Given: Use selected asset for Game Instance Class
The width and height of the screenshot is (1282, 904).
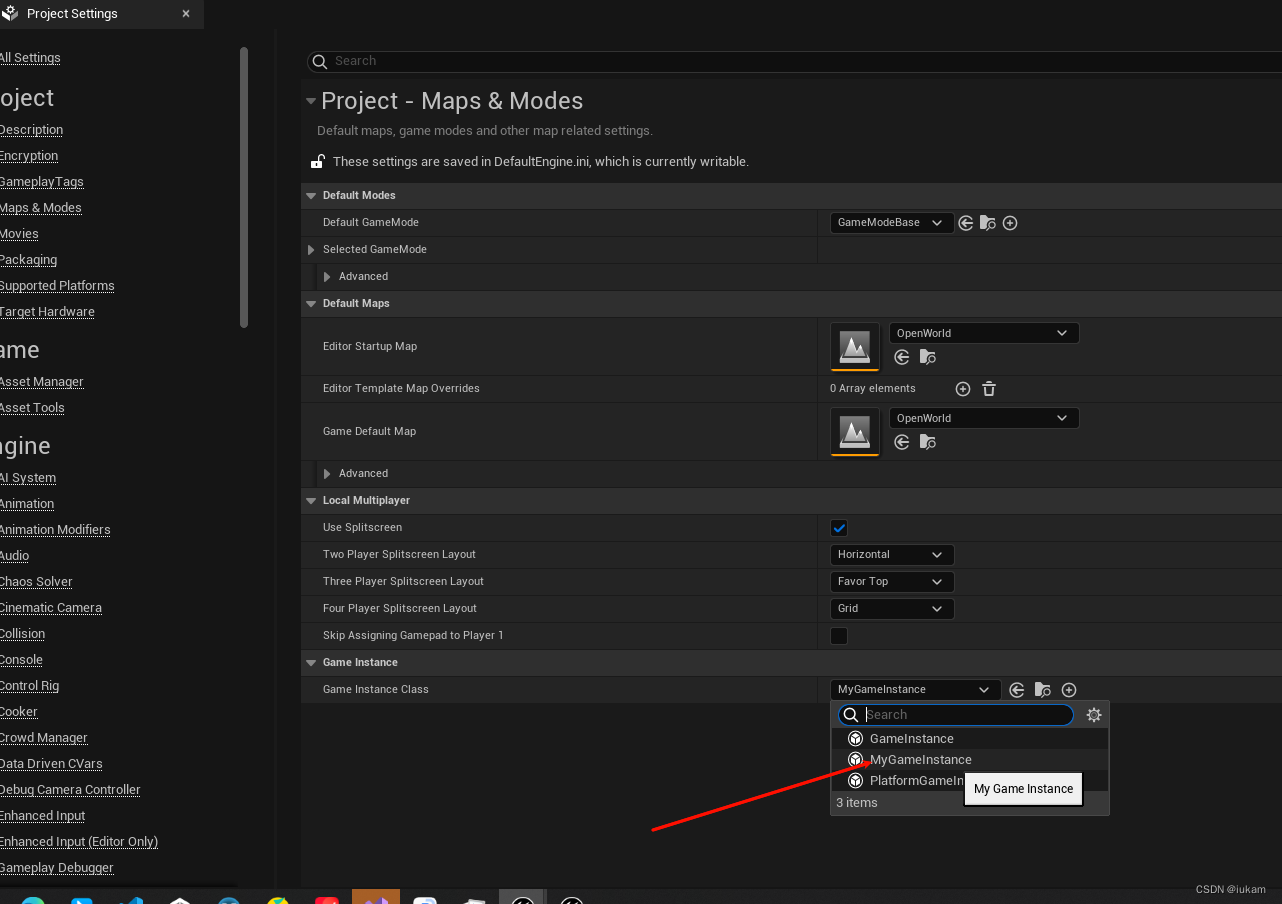Looking at the screenshot, I should (x=1017, y=690).
